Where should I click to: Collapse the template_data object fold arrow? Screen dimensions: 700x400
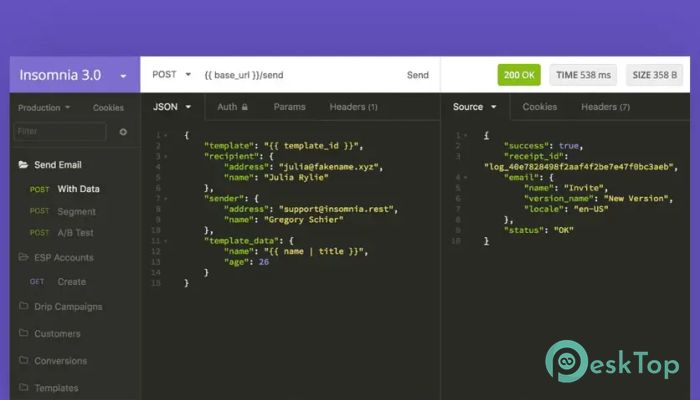pyautogui.click(x=166, y=241)
